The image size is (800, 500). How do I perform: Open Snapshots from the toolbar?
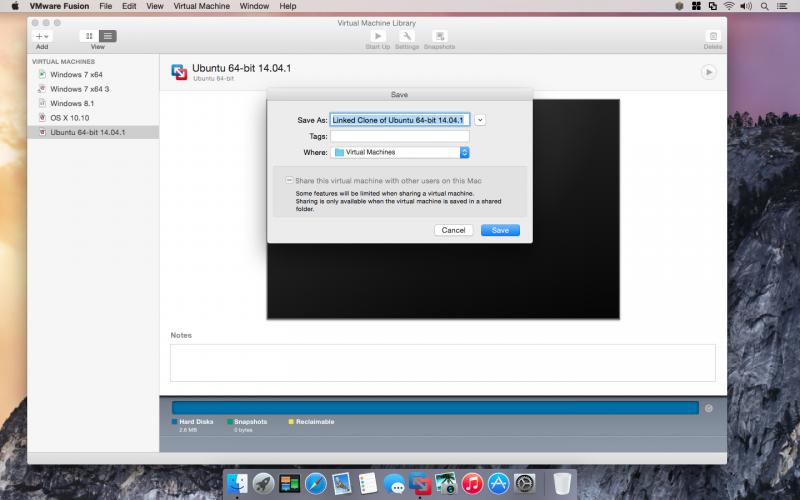coord(439,36)
